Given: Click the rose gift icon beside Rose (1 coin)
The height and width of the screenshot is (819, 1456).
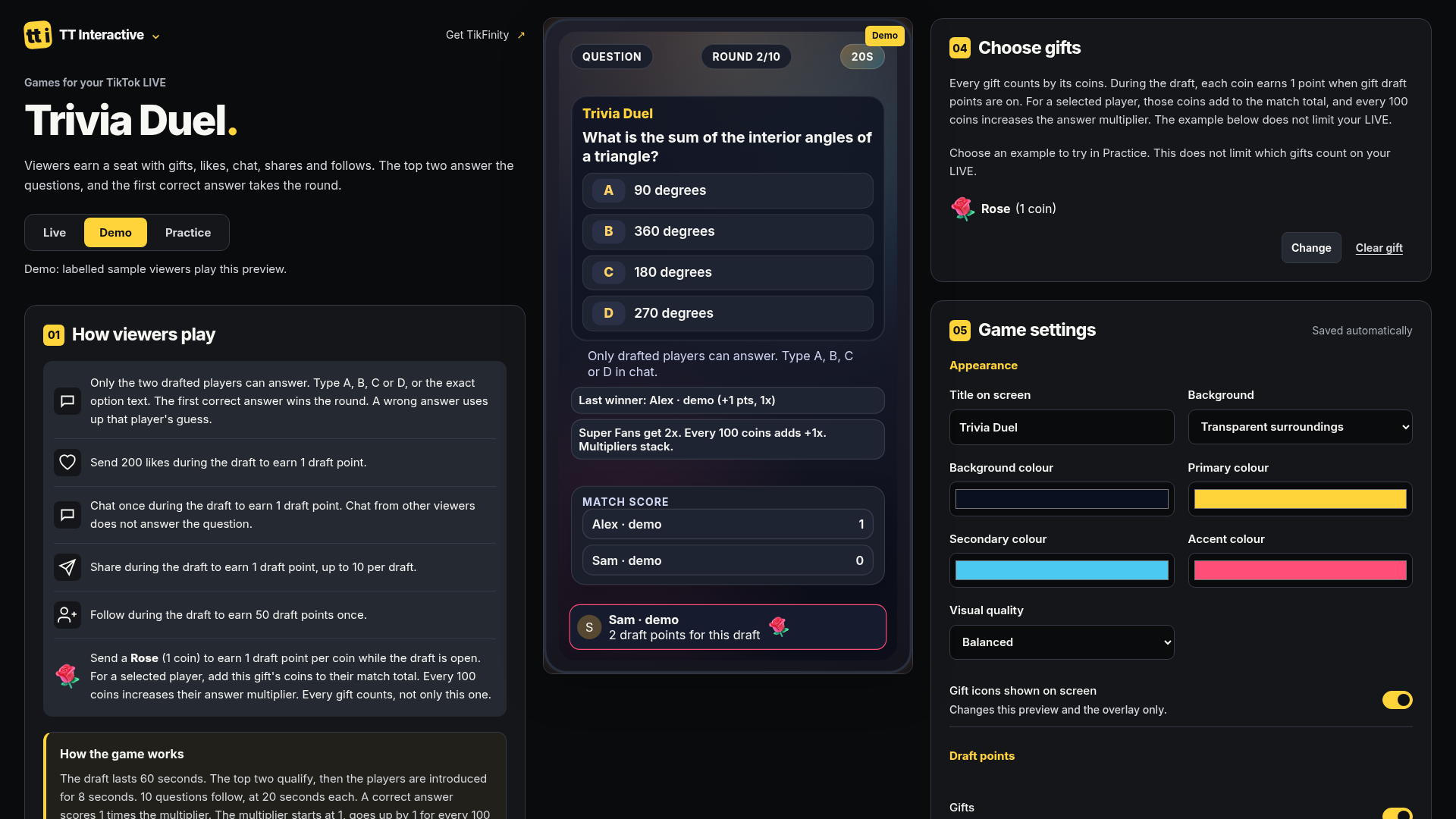Looking at the screenshot, I should point(963,209).
